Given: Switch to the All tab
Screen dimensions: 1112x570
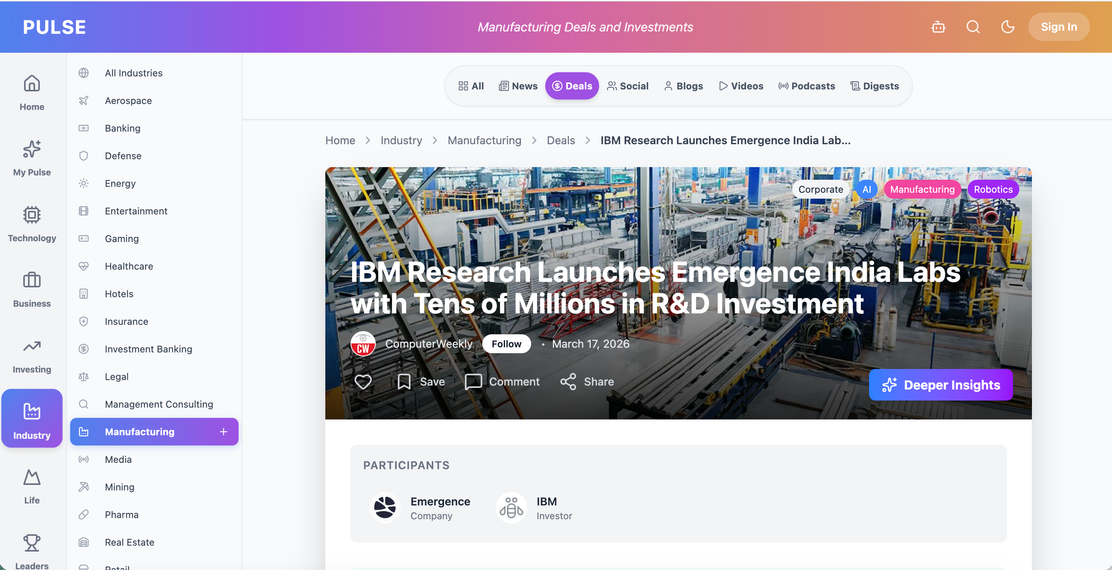Looking at the screenshot, I should tap(471, 86).
